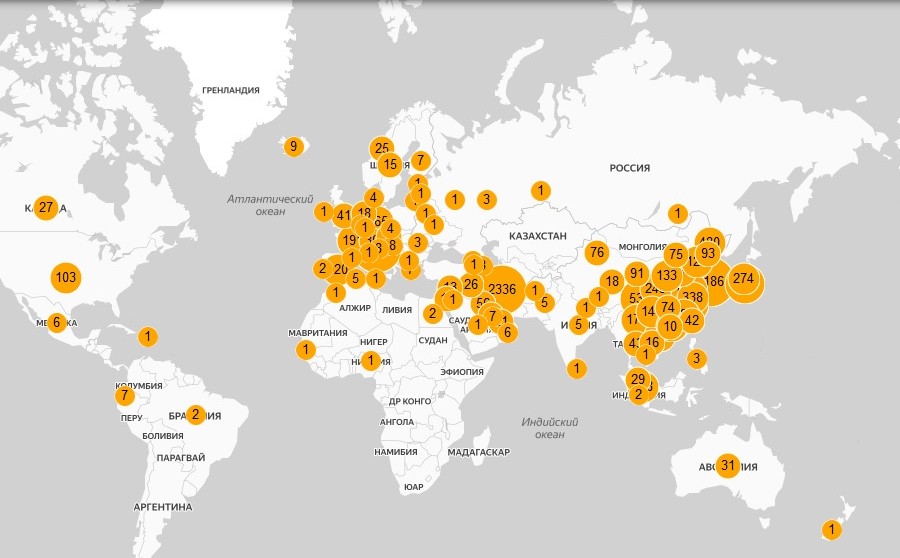Select the 18 marker in western China
The image size is (900, 558).
pyautogui.click(x=612, y=281)
